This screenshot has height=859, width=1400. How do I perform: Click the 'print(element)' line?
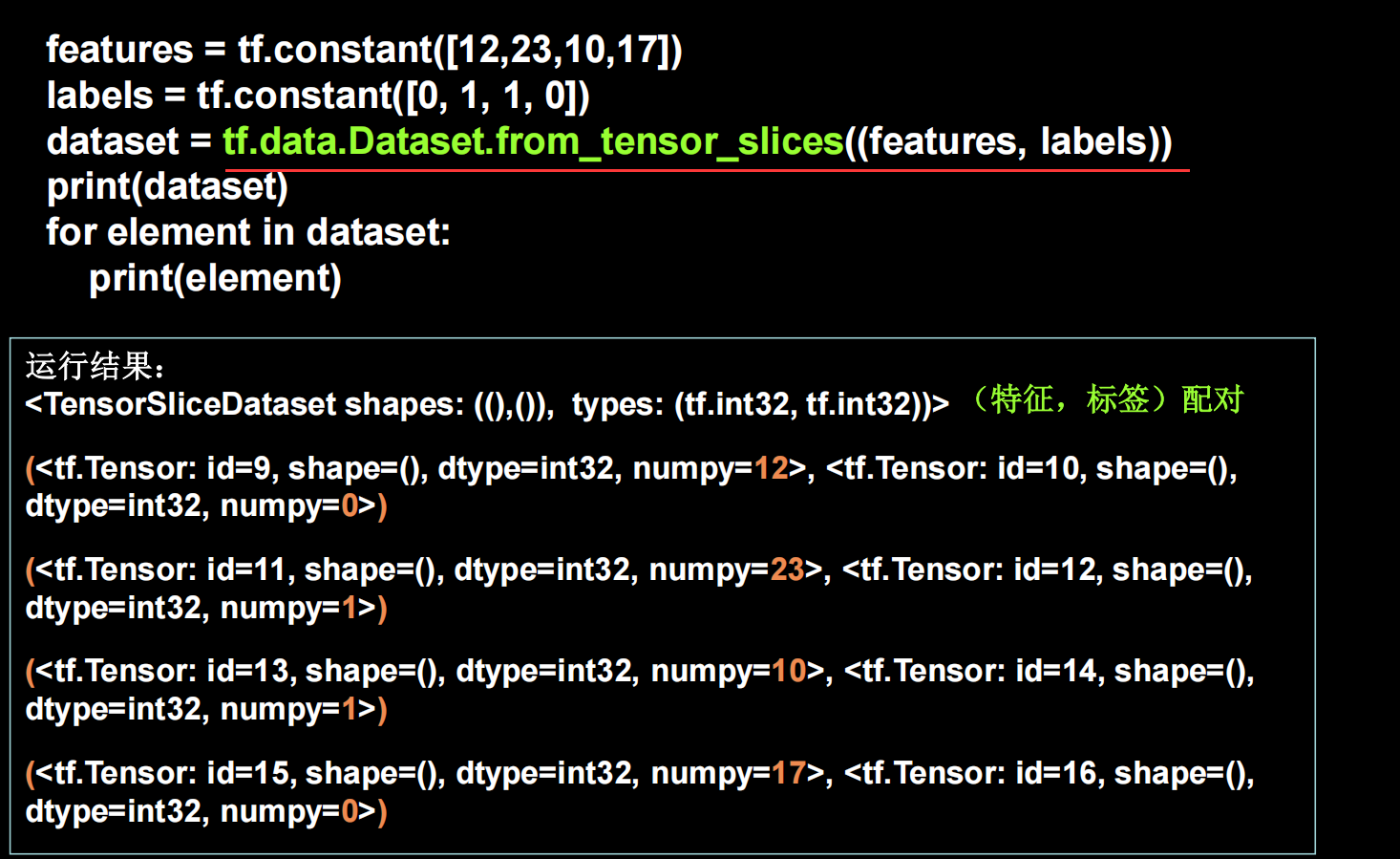click(x=215, y=278)
